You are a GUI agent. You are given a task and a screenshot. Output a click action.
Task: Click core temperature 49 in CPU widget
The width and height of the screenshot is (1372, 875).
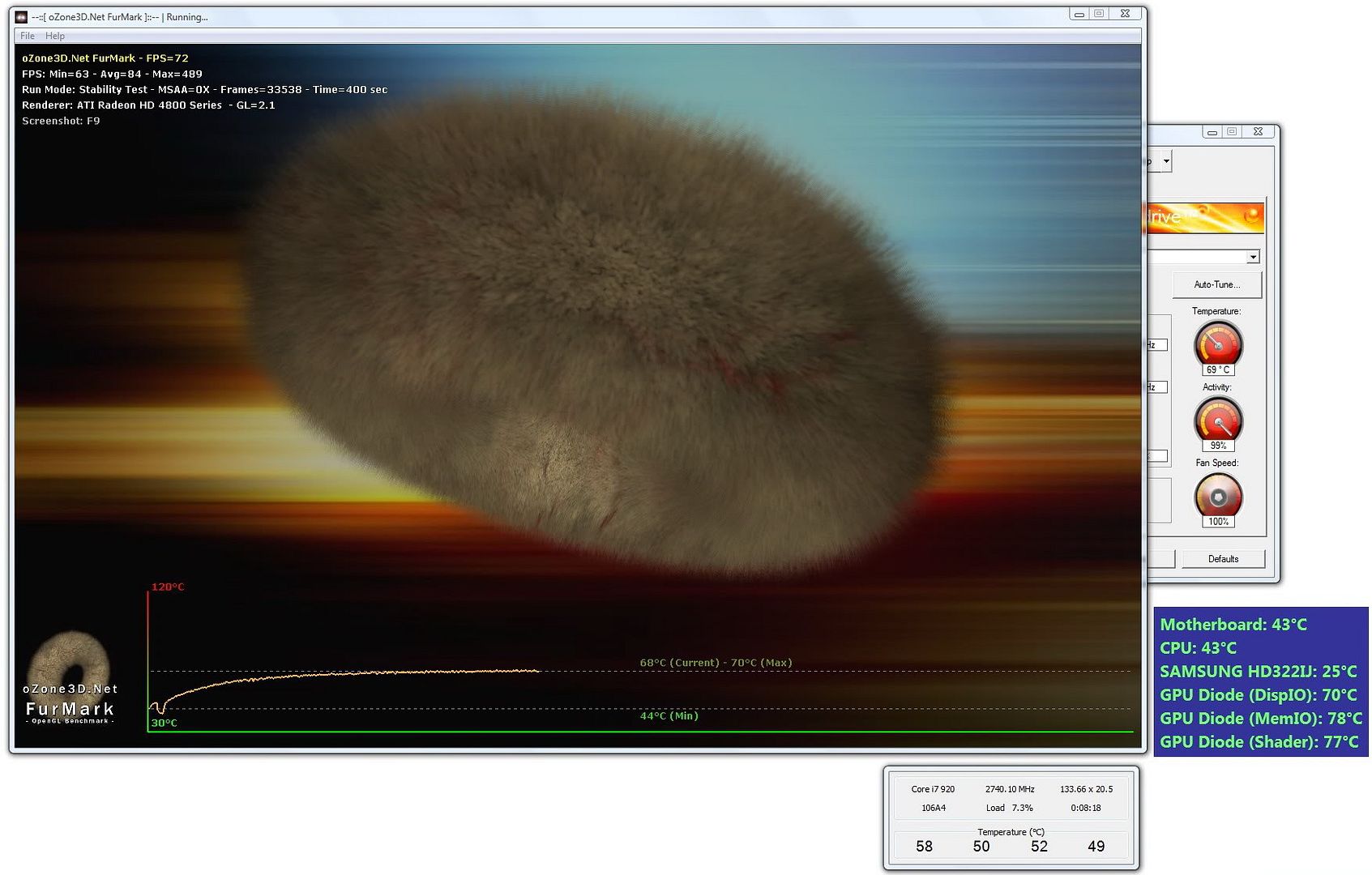[1096, 846]
